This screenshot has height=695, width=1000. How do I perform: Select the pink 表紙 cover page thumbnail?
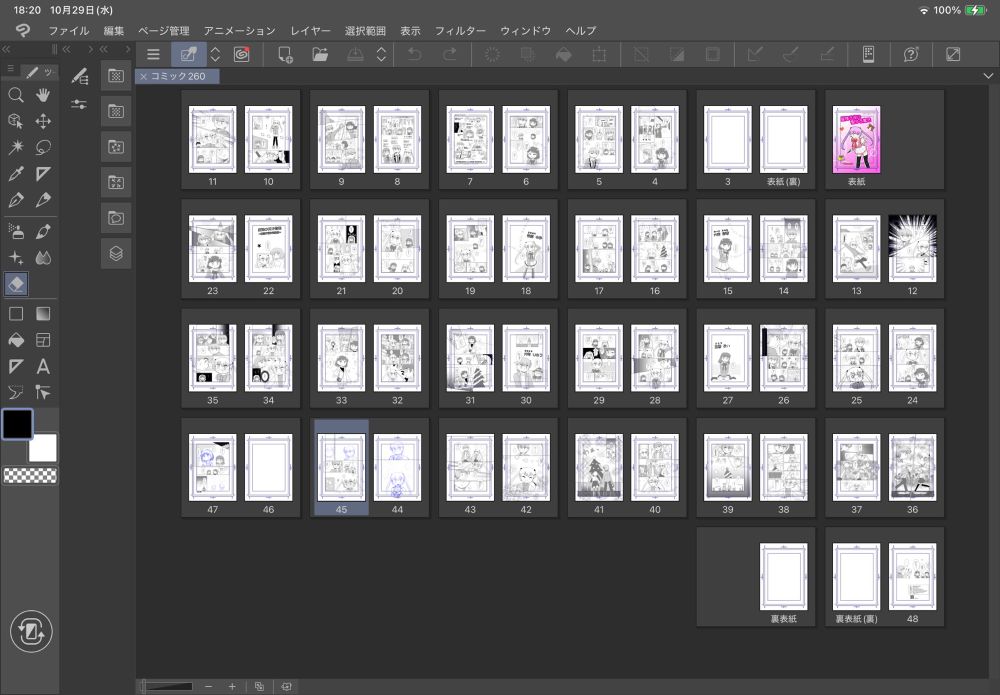tap(856, 140)
